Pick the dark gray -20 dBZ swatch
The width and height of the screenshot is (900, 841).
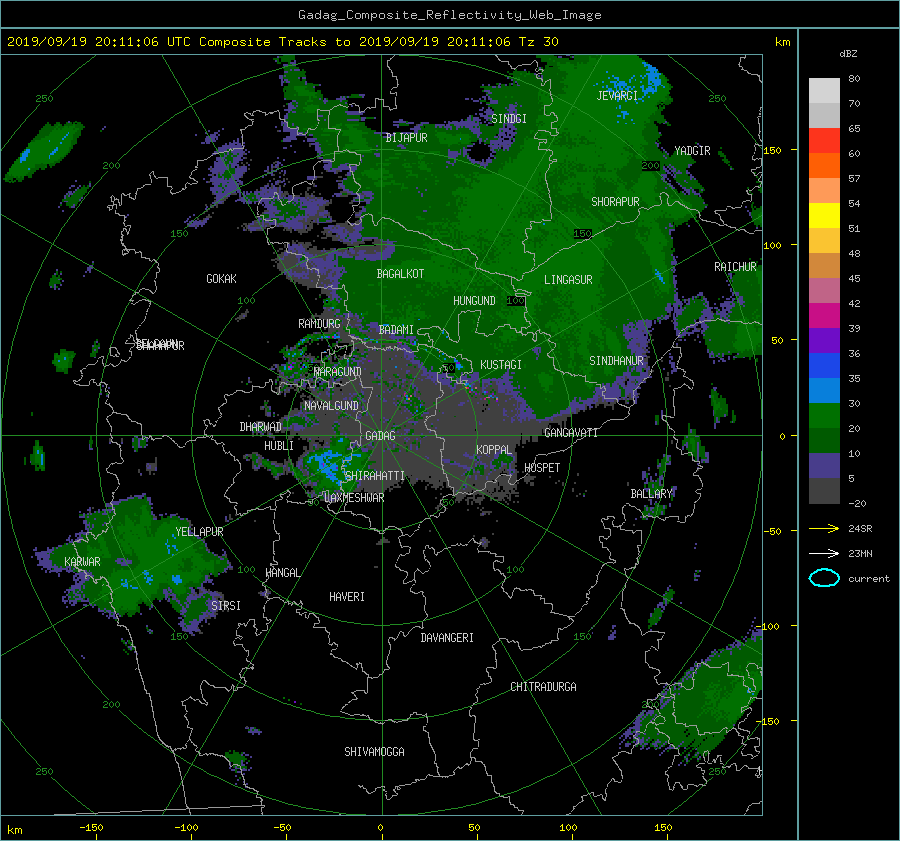(824, 491)
